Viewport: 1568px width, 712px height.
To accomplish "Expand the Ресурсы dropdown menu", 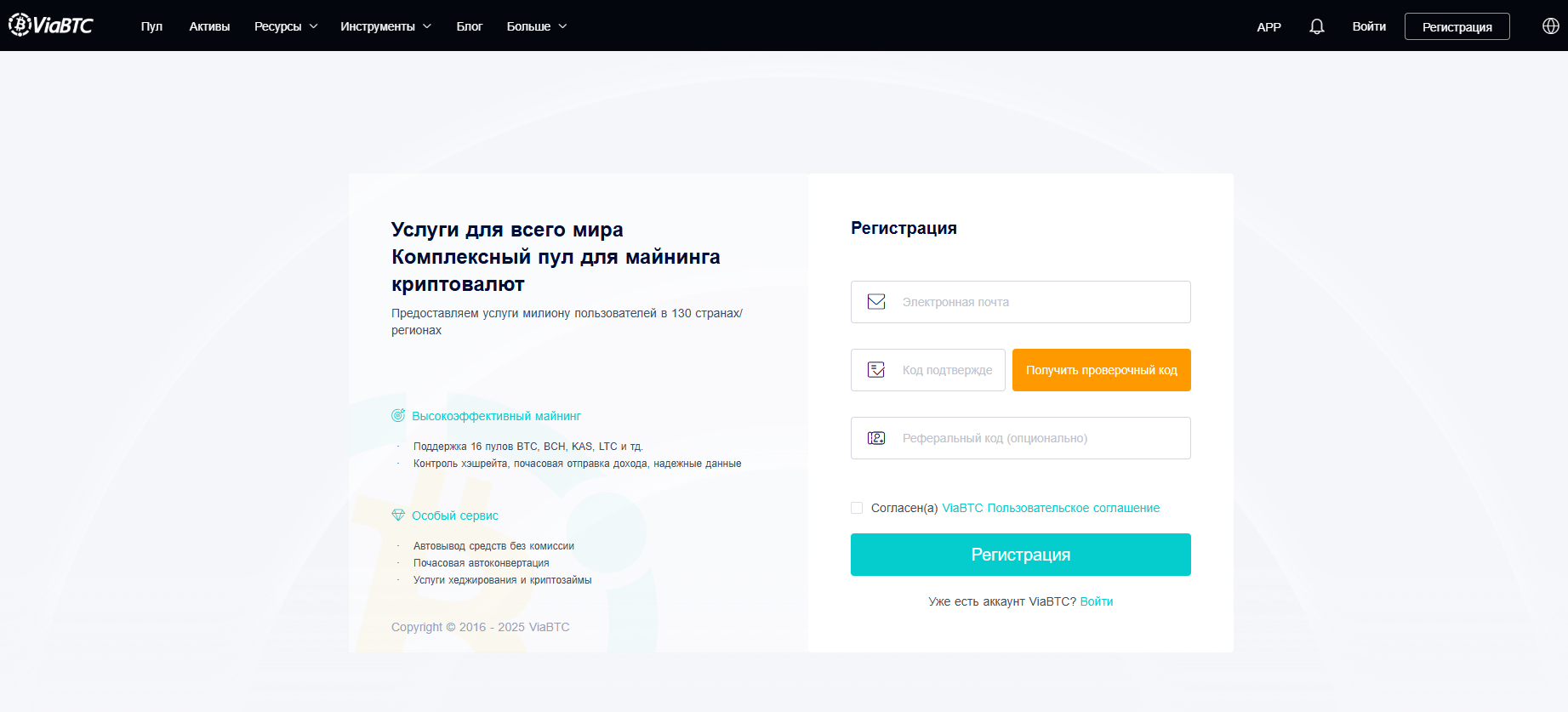I will pos(286,26).
